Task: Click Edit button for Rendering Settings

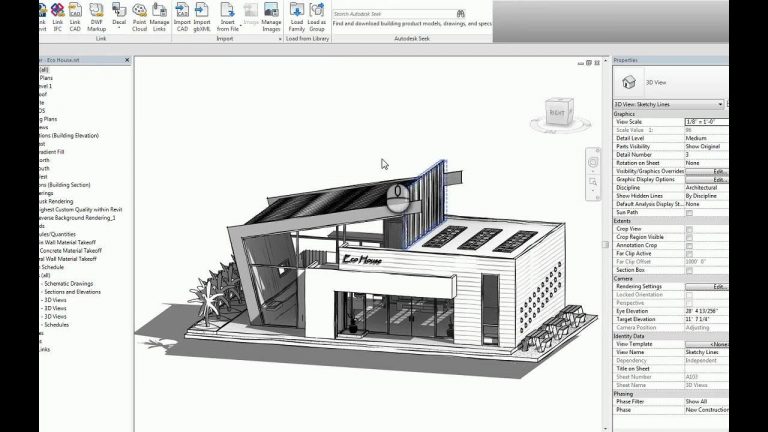Action: (718, 286)
